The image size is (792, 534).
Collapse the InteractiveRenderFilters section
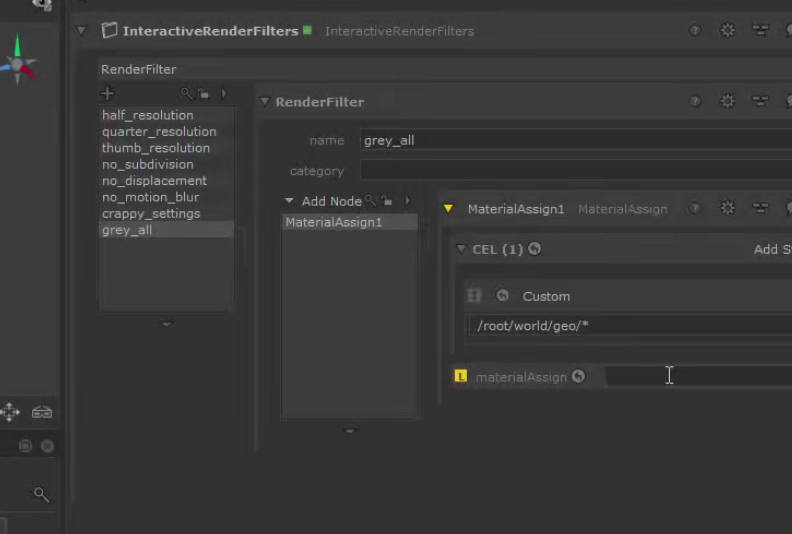click(x=82, y=31)
